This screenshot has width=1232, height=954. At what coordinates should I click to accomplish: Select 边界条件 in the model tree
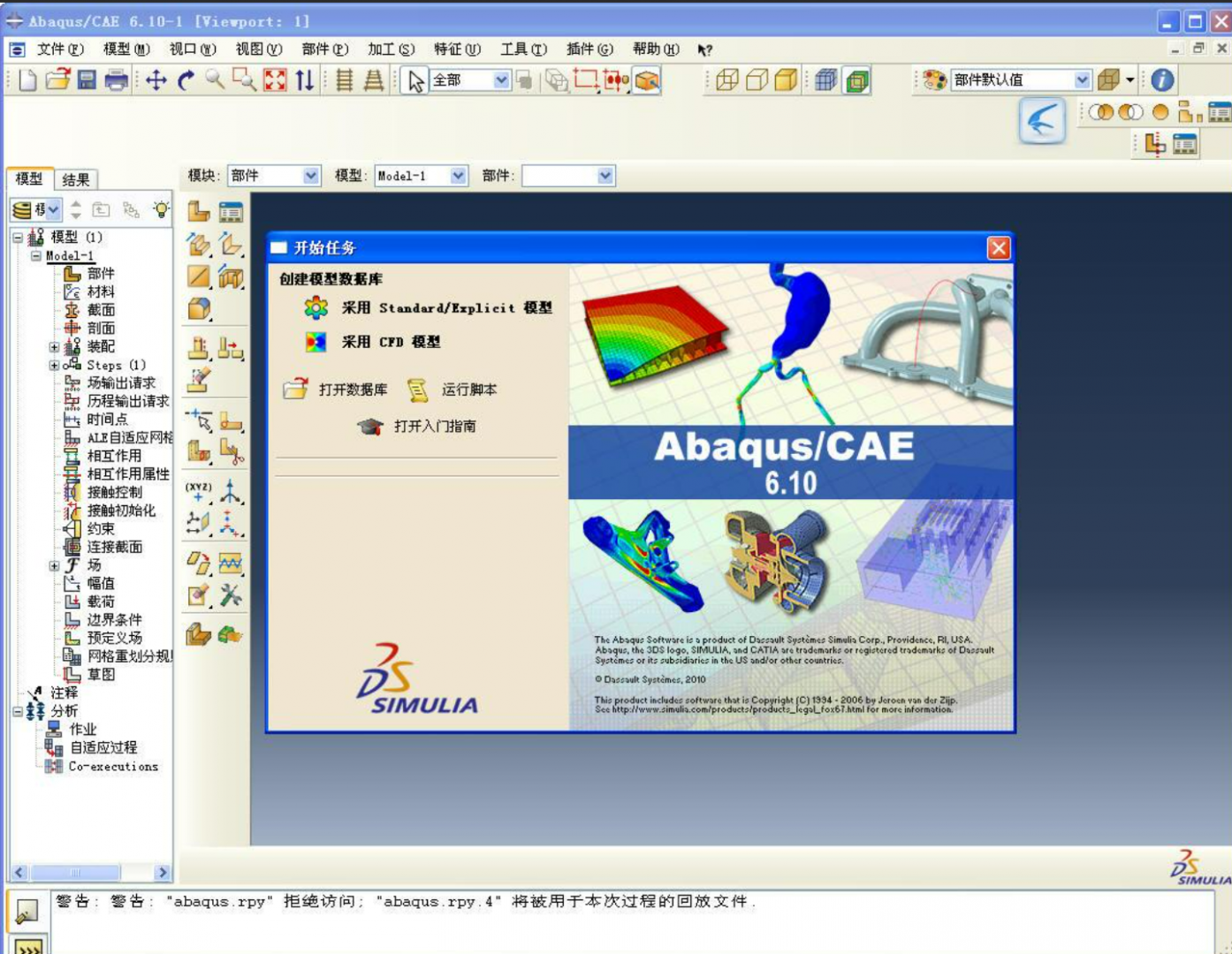tap(114, 620)
